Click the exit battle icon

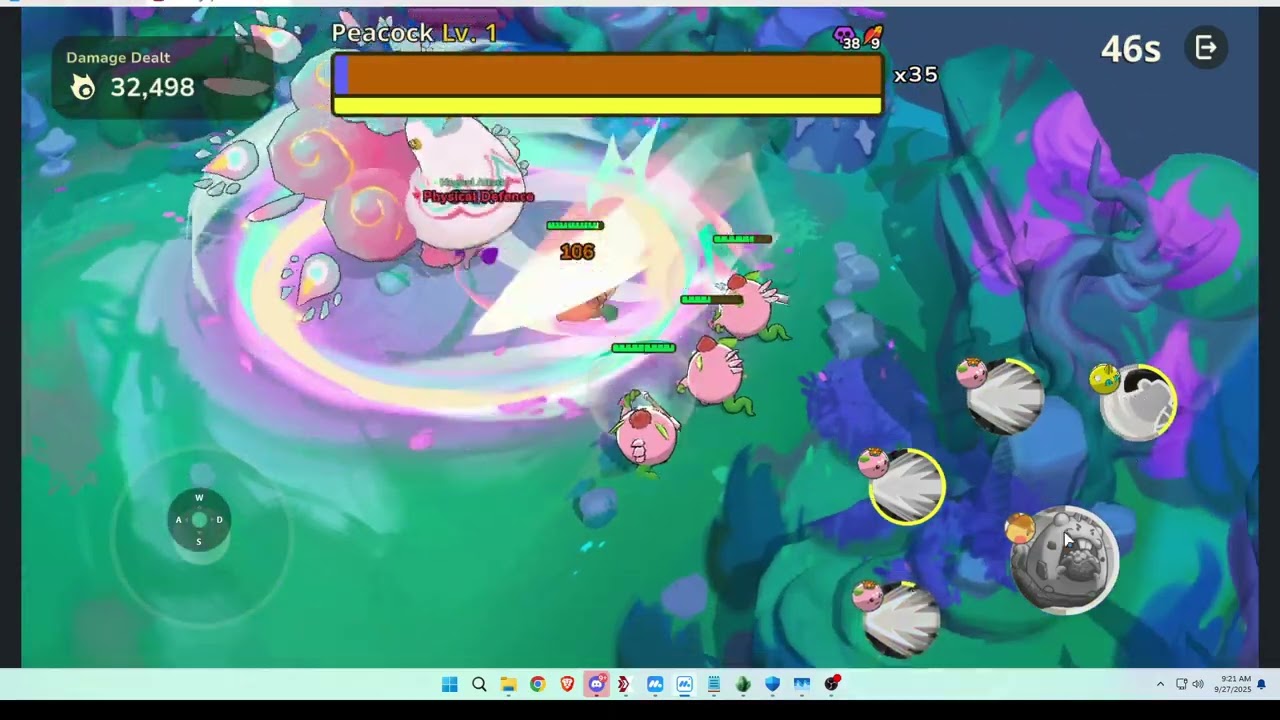click(x=1206, y=48)
